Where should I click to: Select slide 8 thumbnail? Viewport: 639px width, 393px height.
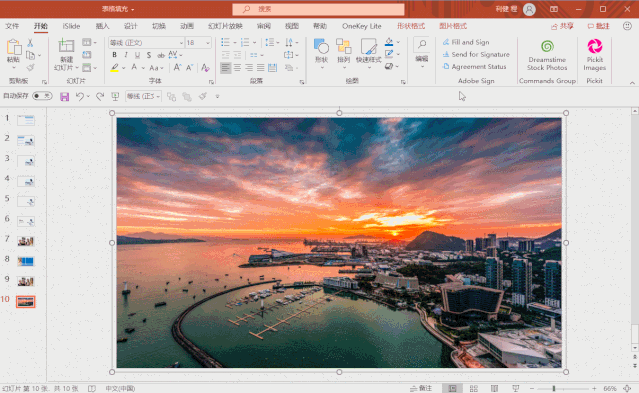[26, 261]
